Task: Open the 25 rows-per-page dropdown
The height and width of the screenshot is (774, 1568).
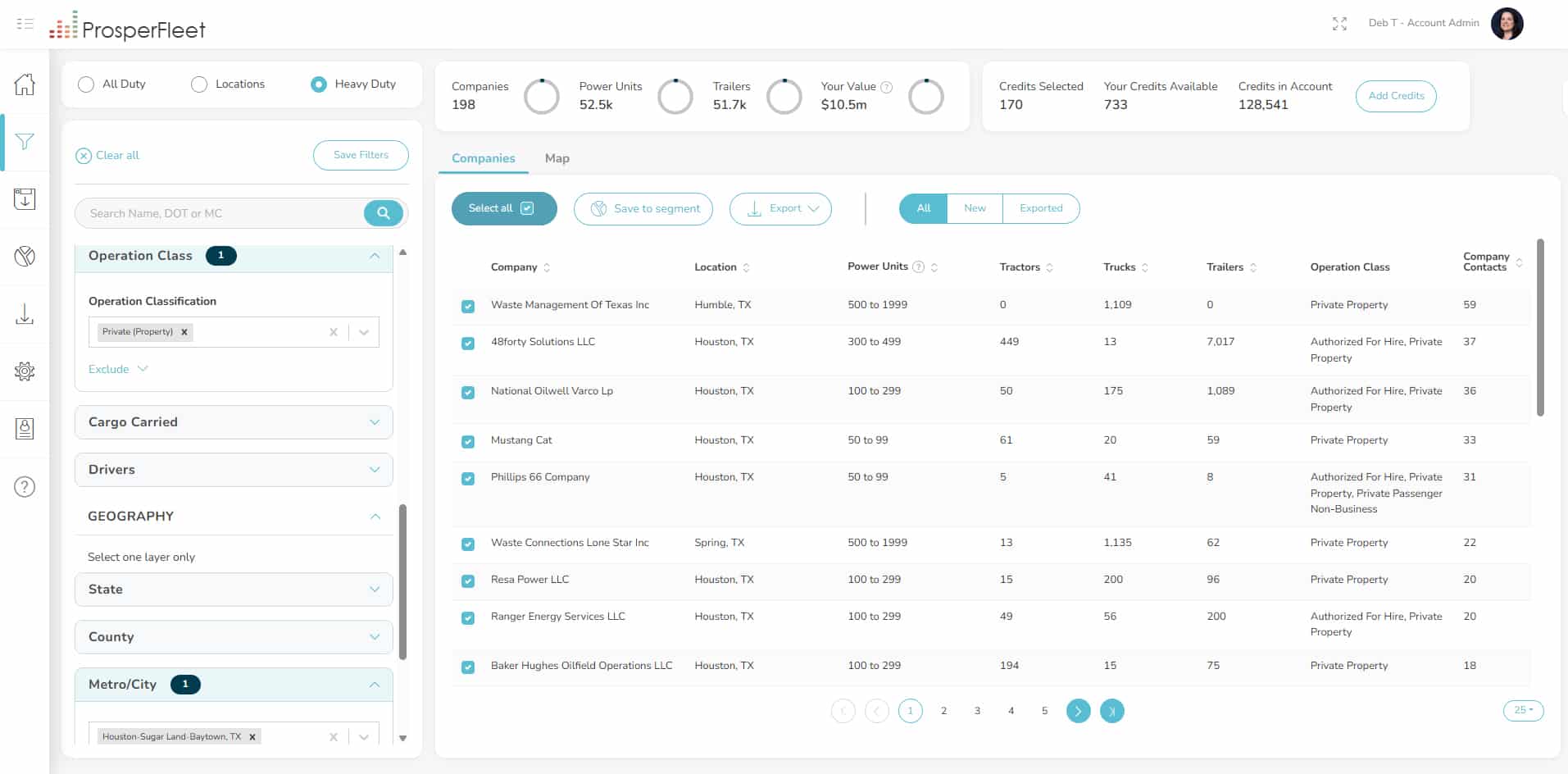Action: [1523, 711]
